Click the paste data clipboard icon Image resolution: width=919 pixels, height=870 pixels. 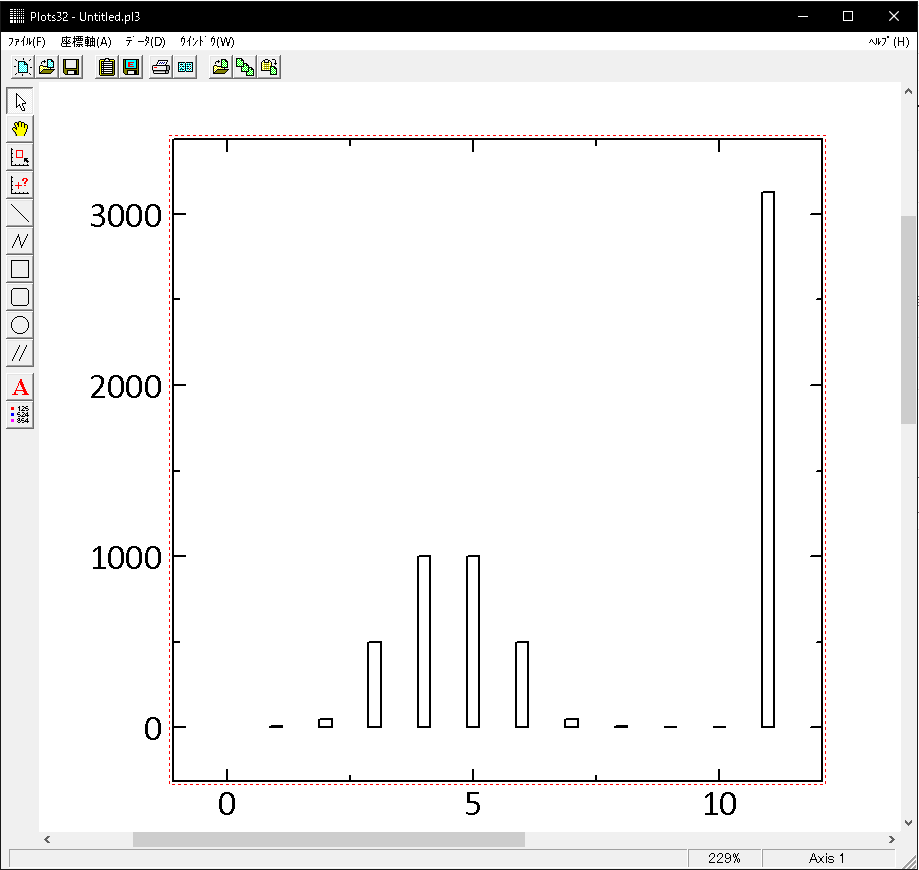click(269, 67)
